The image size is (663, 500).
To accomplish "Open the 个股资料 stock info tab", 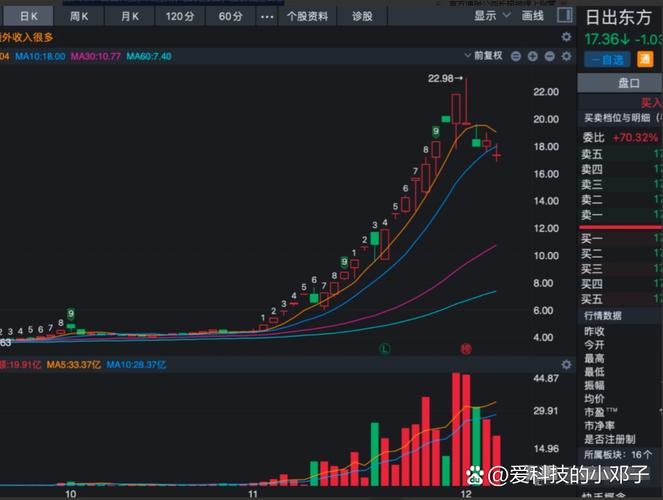I will [x=307, y=16].
